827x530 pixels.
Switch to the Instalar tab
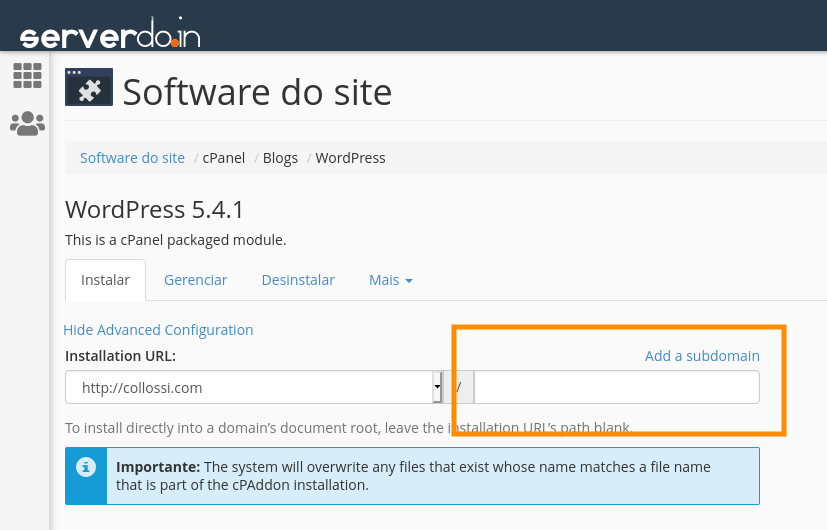pos(105,280)
